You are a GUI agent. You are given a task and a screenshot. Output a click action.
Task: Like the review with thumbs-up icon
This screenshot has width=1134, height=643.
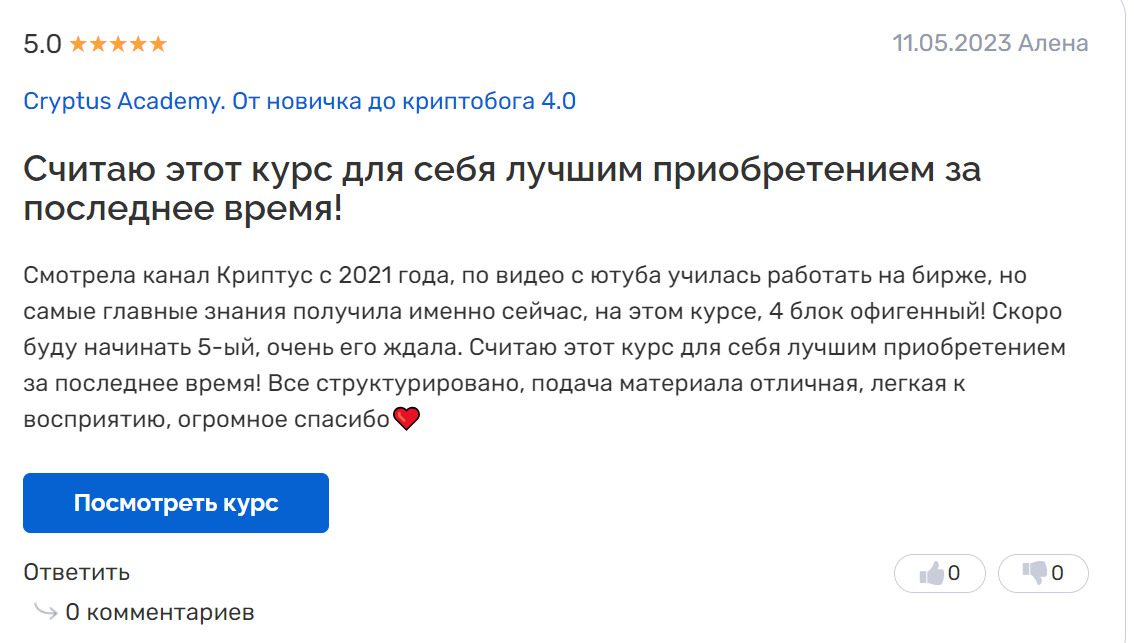[931, 573]
